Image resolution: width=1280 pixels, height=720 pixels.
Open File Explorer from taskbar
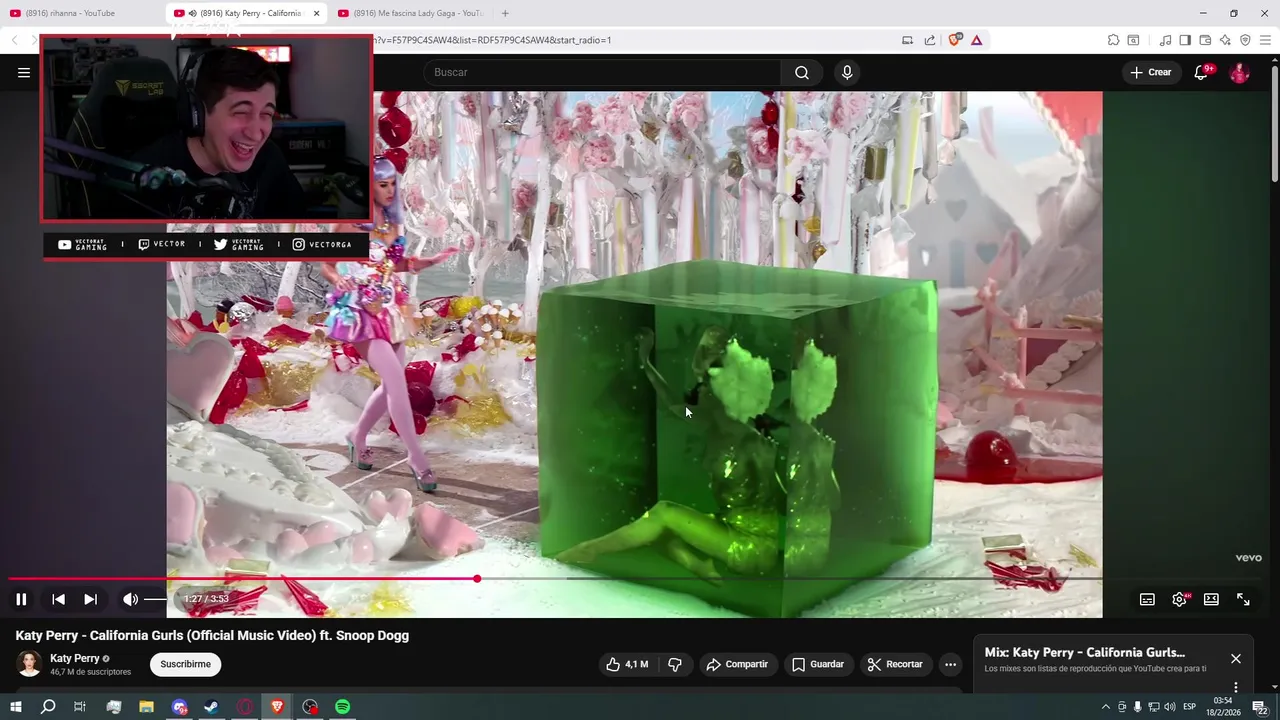click(146, 707)
